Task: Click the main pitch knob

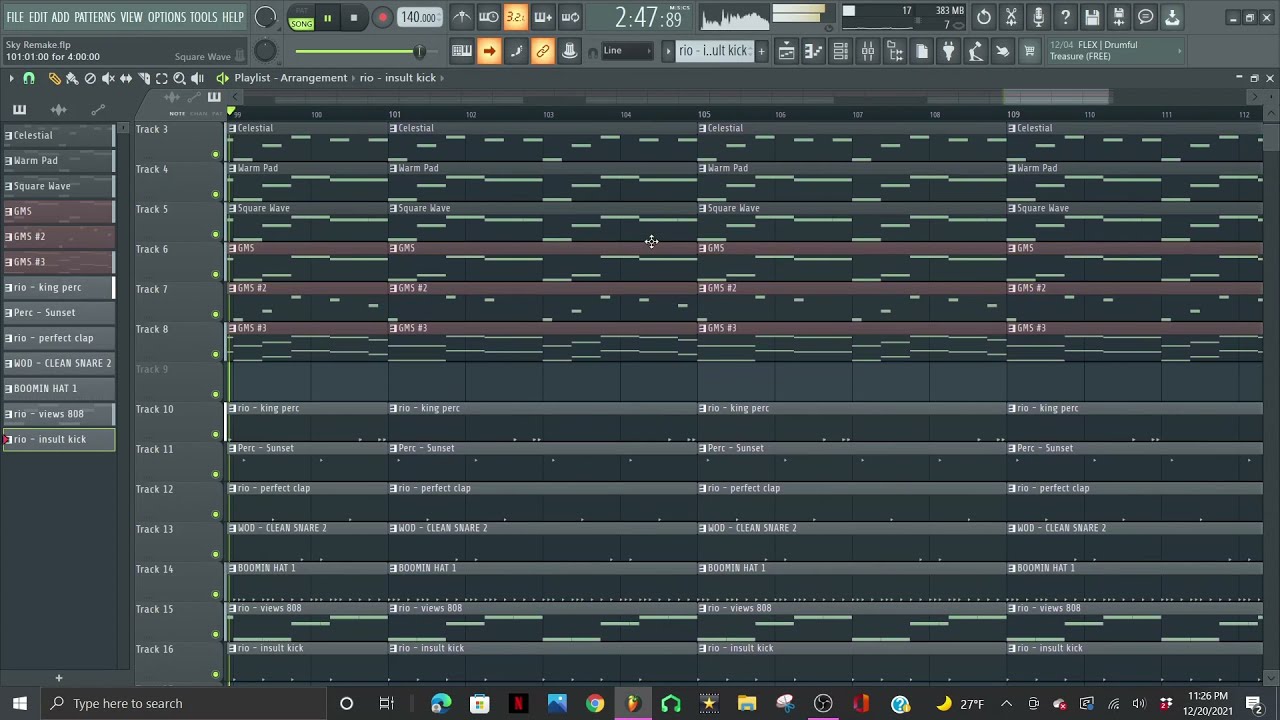Action: pos(265,51)
